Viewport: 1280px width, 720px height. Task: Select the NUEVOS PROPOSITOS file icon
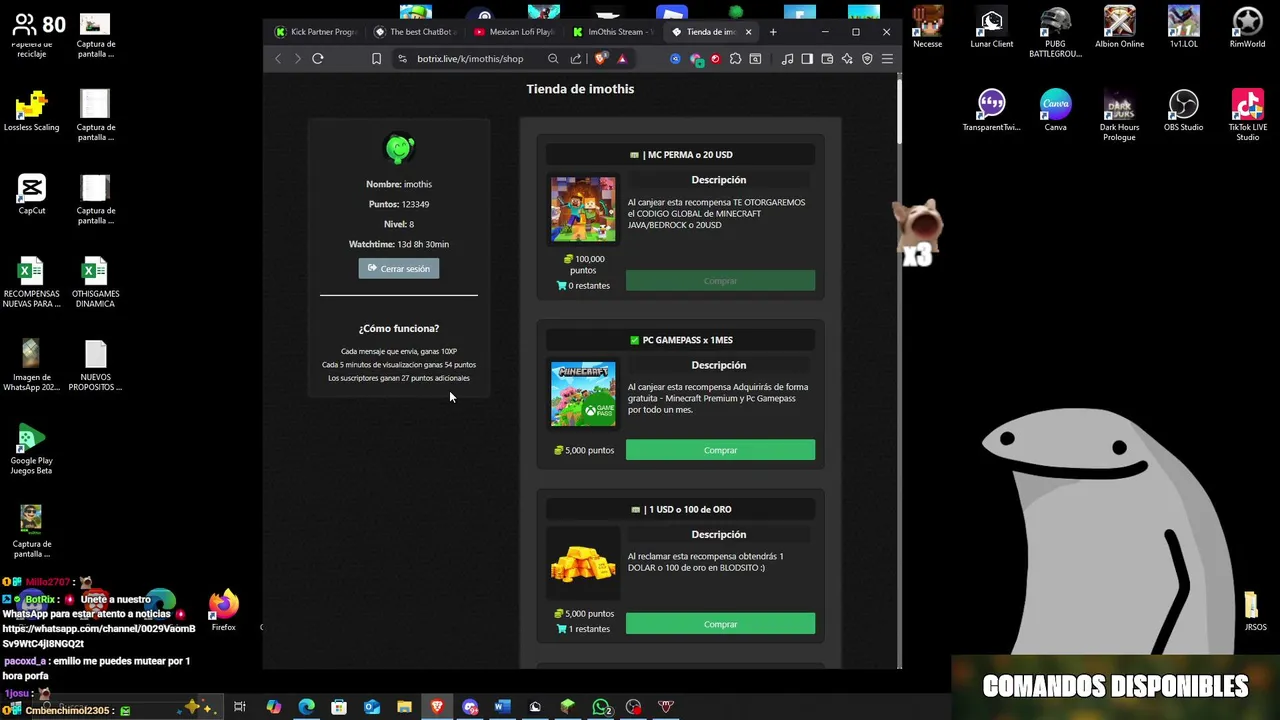[x=95, y=366]
